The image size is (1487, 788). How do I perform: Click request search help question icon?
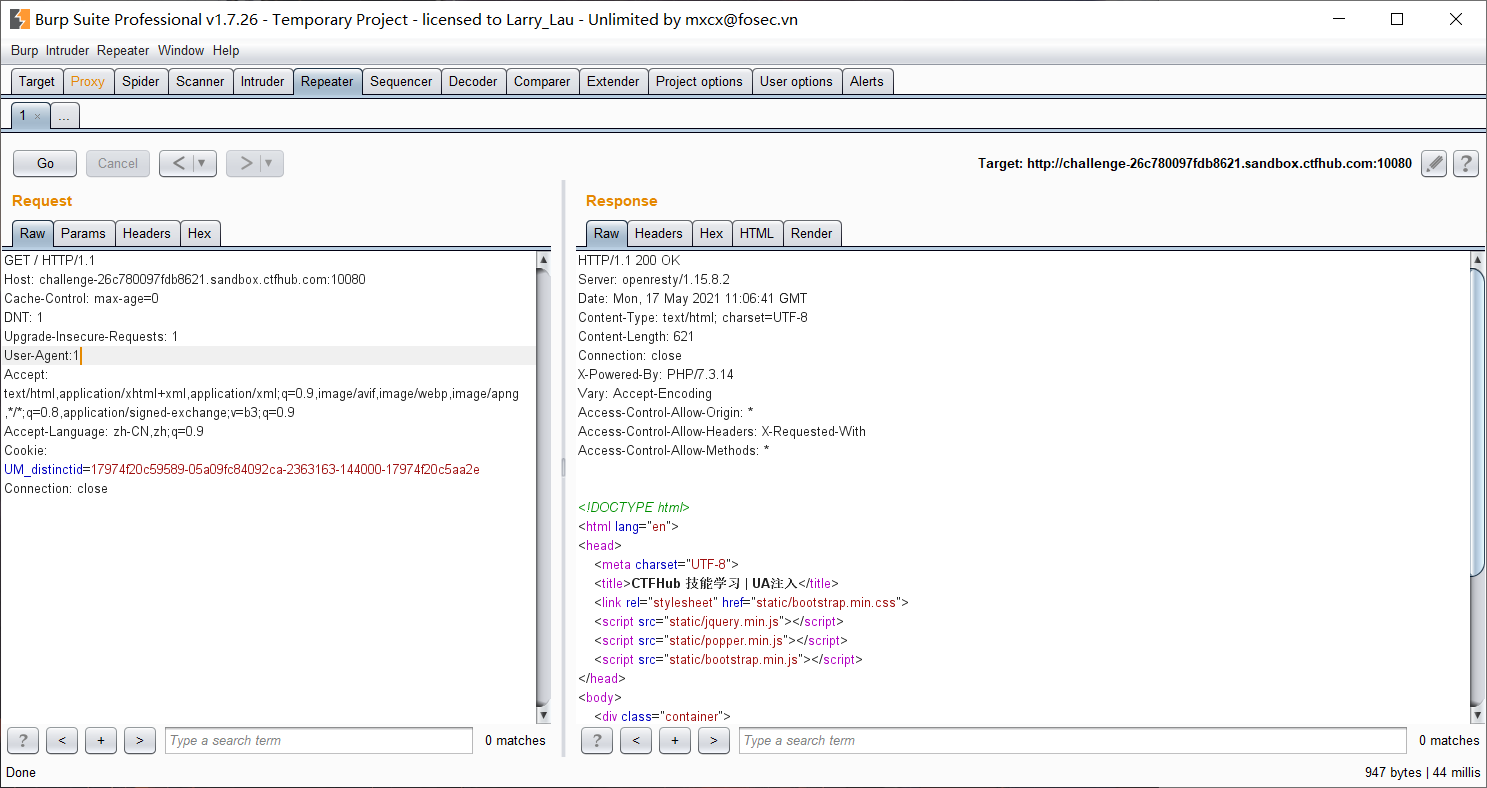(x=22, y=740)
